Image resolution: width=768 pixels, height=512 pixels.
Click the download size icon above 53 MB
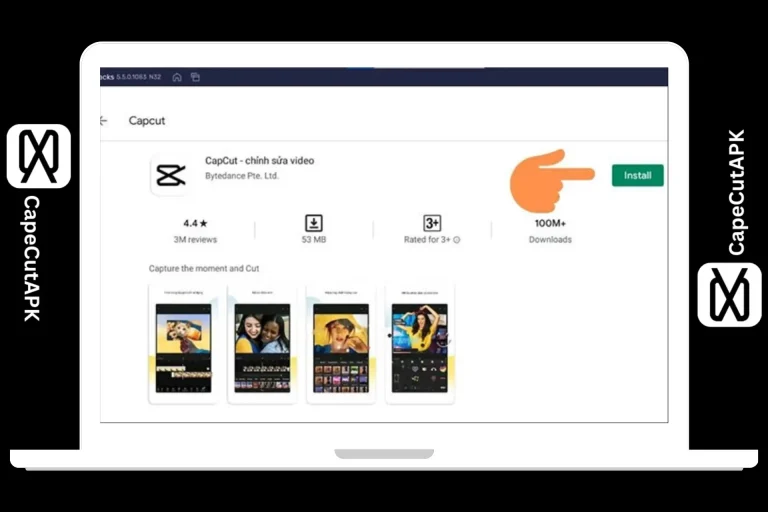(313, 223)
